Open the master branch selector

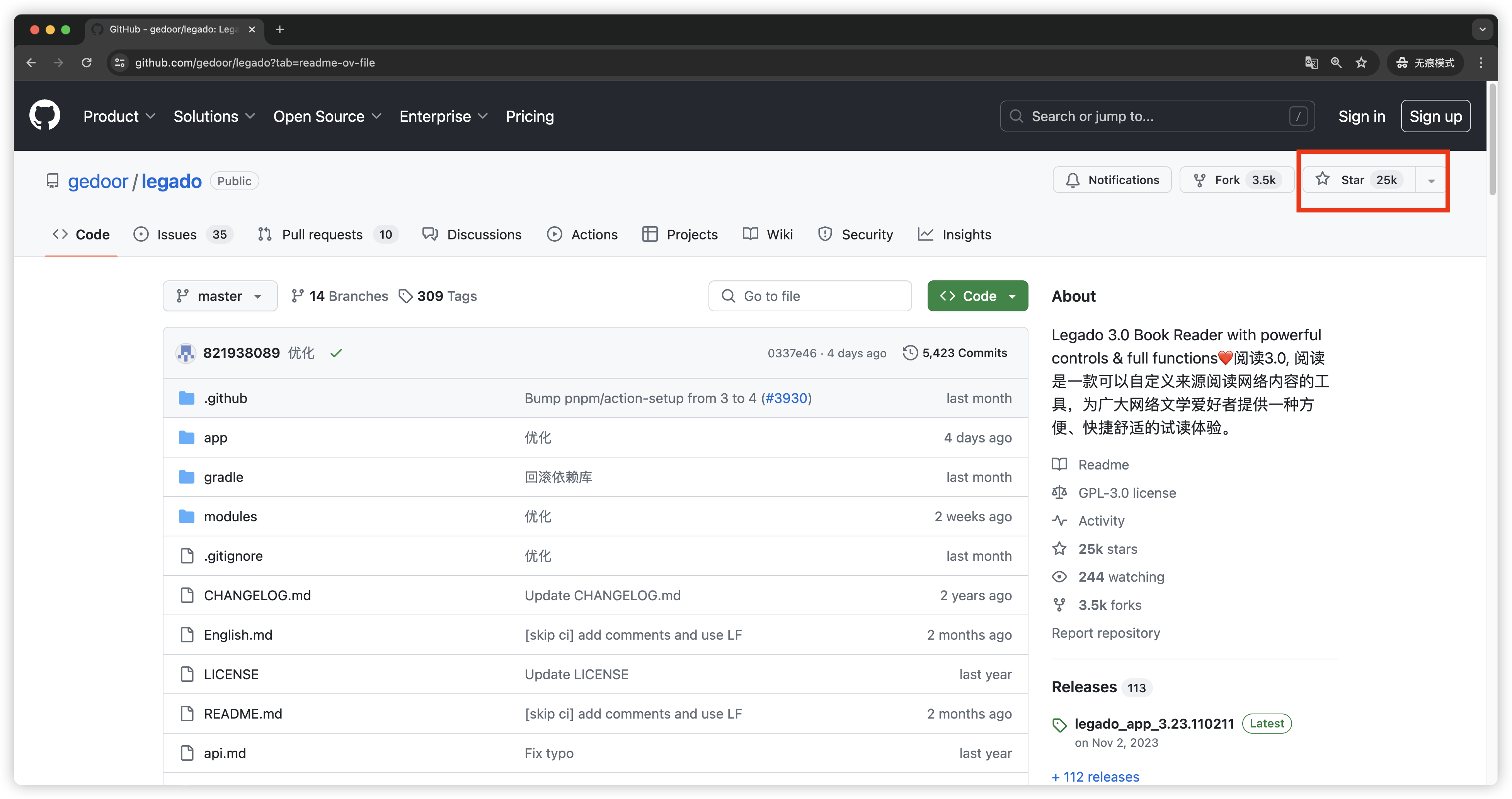tap(220, 295)
